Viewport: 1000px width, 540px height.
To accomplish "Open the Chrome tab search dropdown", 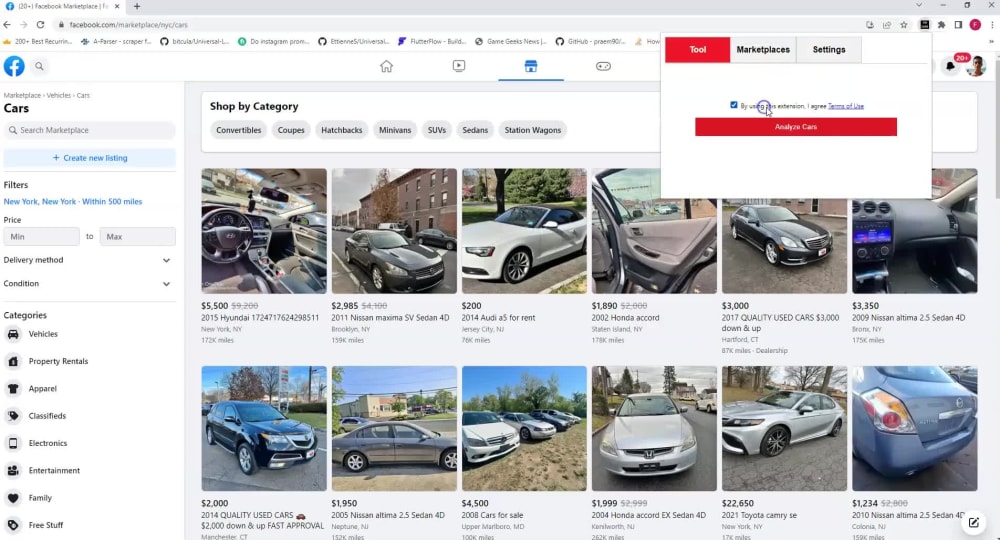I will 919,5.
